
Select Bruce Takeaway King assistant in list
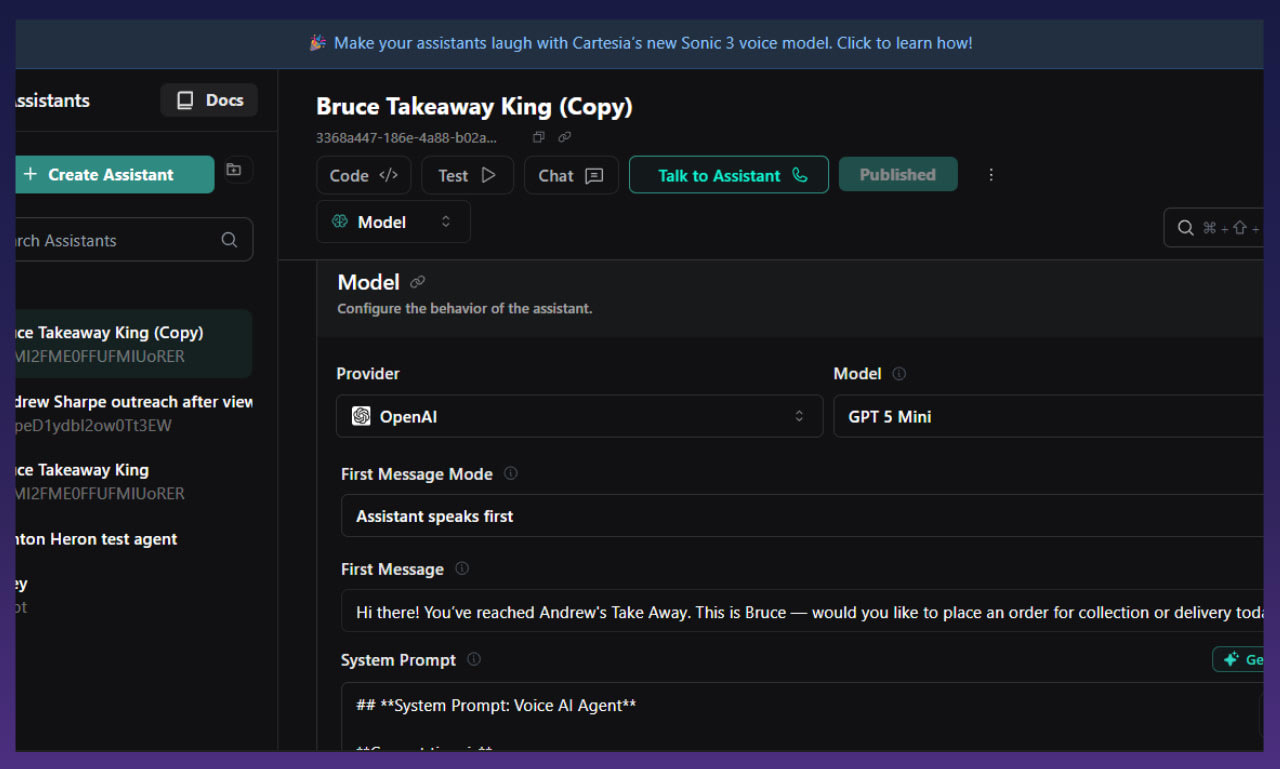point(133,481)
